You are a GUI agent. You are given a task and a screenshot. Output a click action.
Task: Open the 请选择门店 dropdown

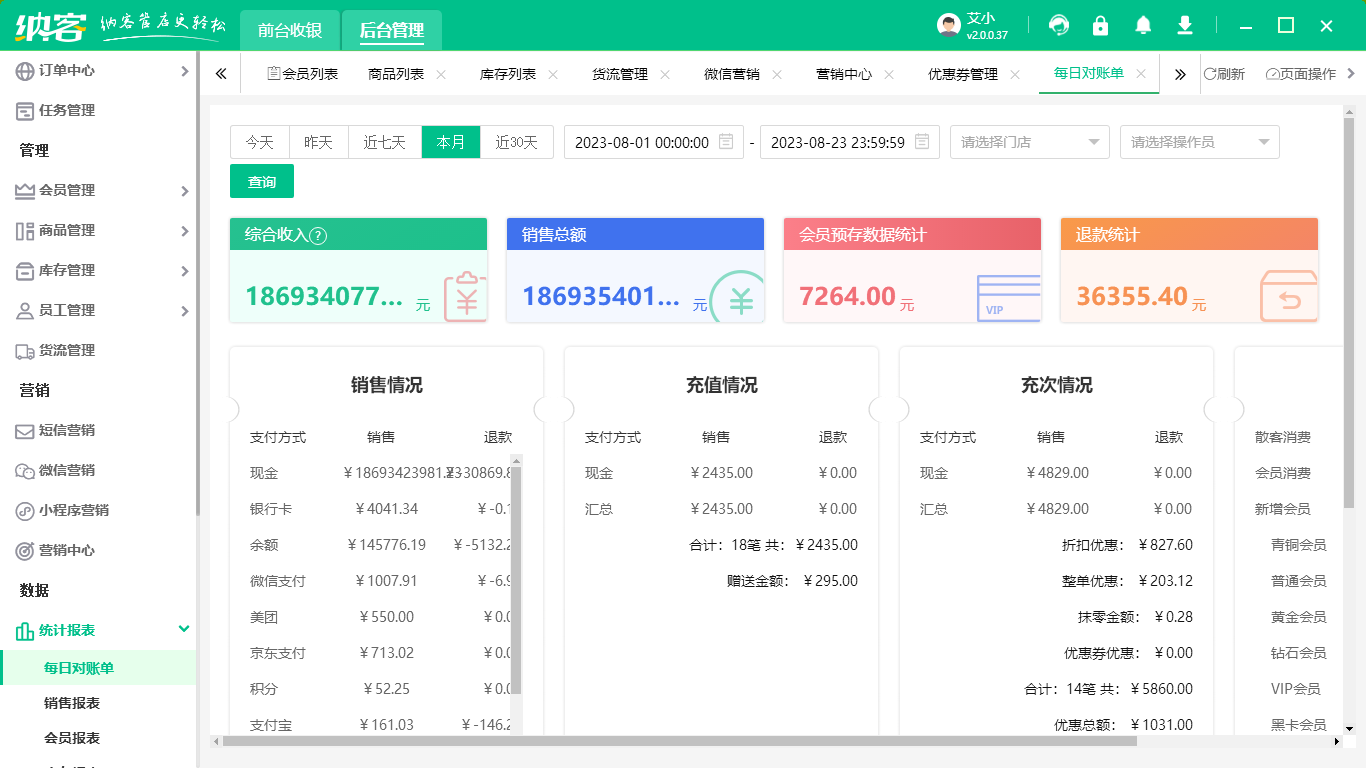[1029, 141]
